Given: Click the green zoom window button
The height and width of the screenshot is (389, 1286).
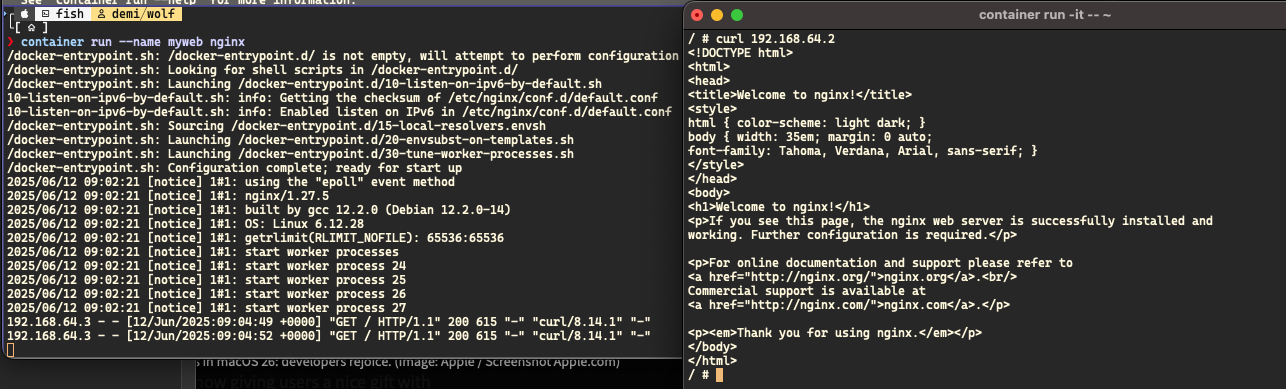Looking at the screenshot, I should click(x=738, y=16).
